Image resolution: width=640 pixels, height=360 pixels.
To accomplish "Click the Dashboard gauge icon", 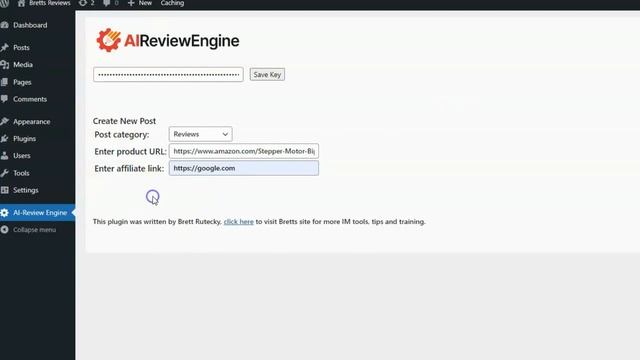I will point(4,25).
